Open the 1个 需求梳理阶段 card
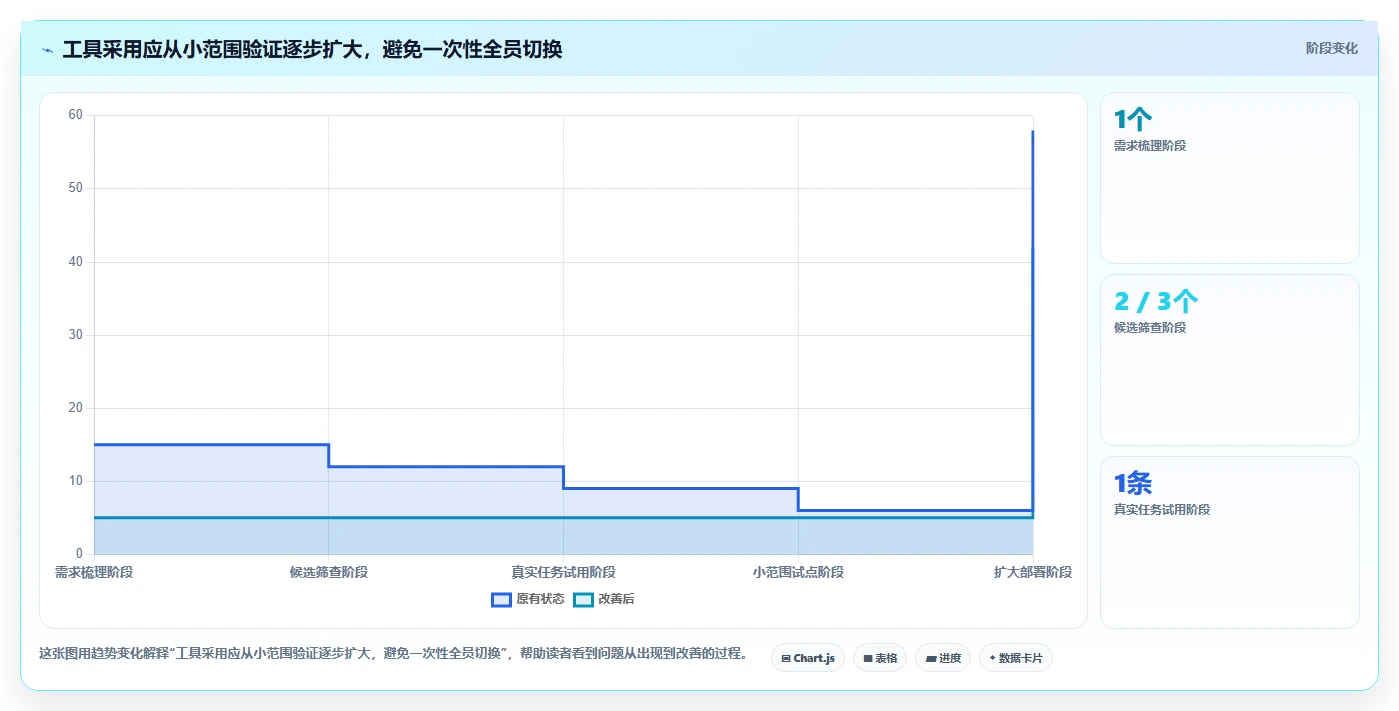 (x=1230, y=178)
